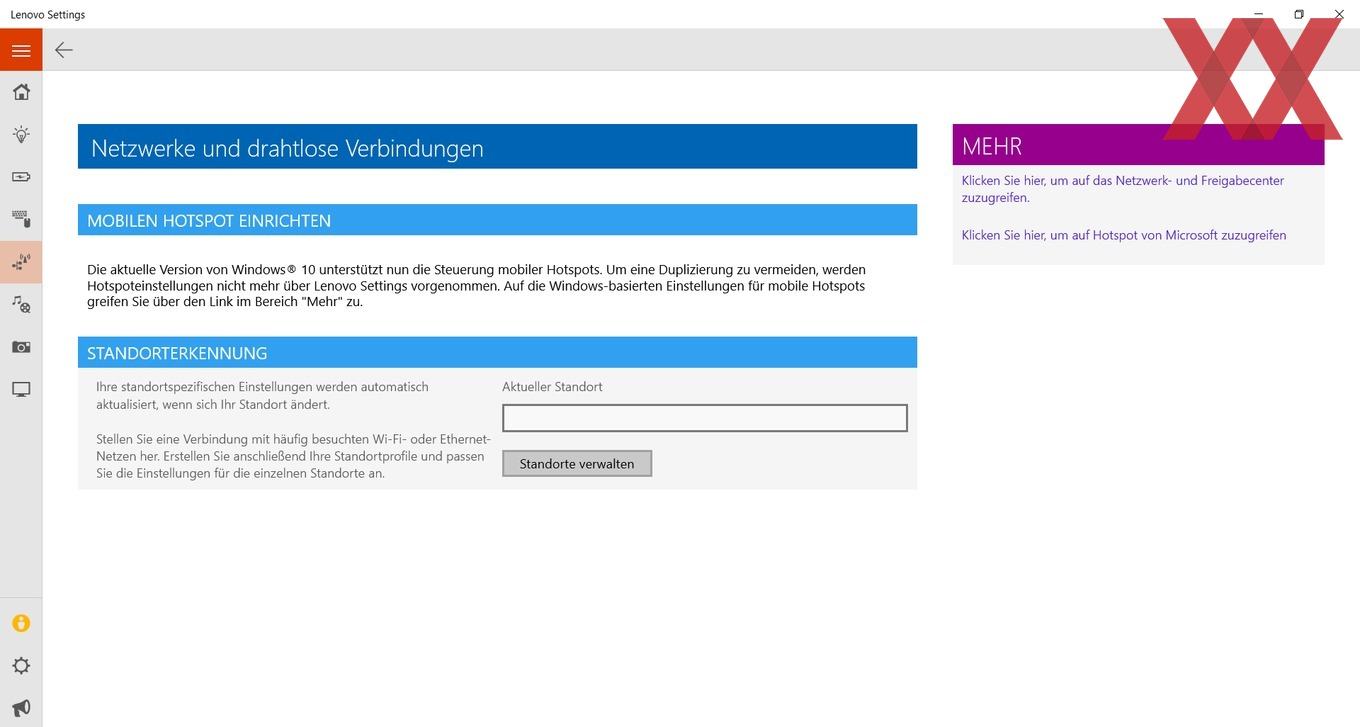Open the display monitor settings icon
The image size is (1360, 727).
(x=21, y=389)
